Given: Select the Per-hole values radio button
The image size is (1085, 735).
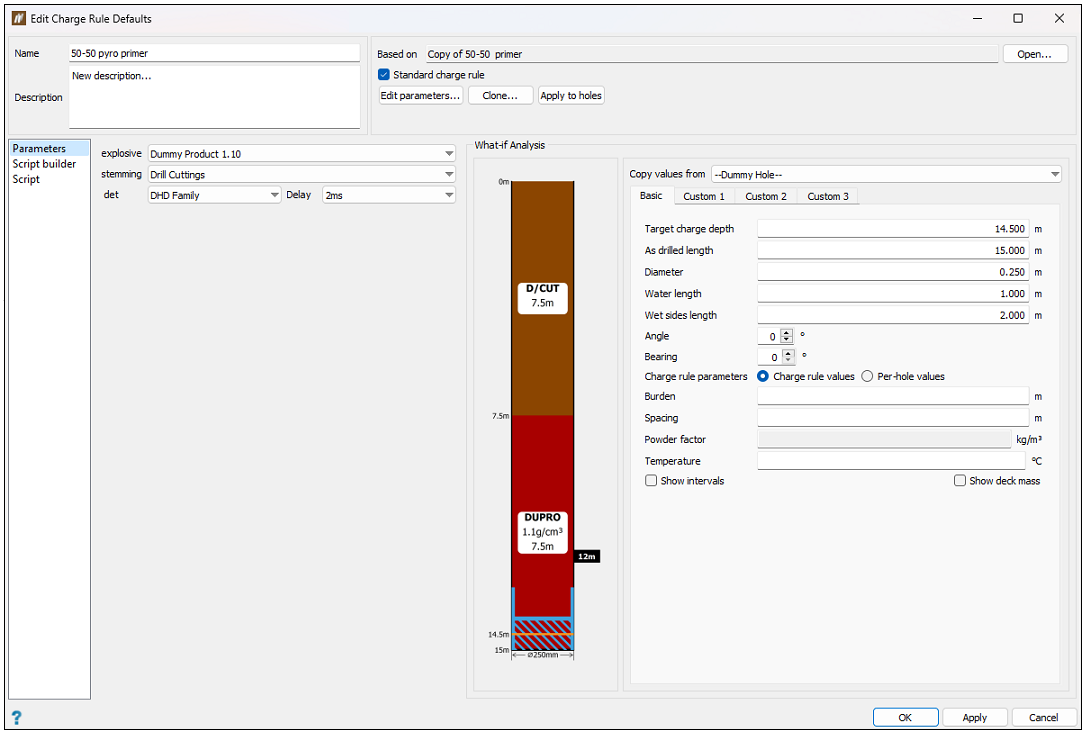Looking at the screenshot, I should point(867,377).
